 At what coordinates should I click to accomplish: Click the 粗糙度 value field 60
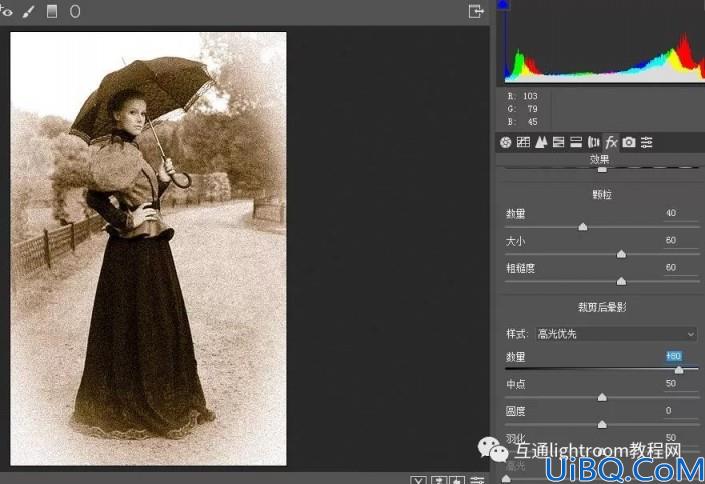click(681, 268)
